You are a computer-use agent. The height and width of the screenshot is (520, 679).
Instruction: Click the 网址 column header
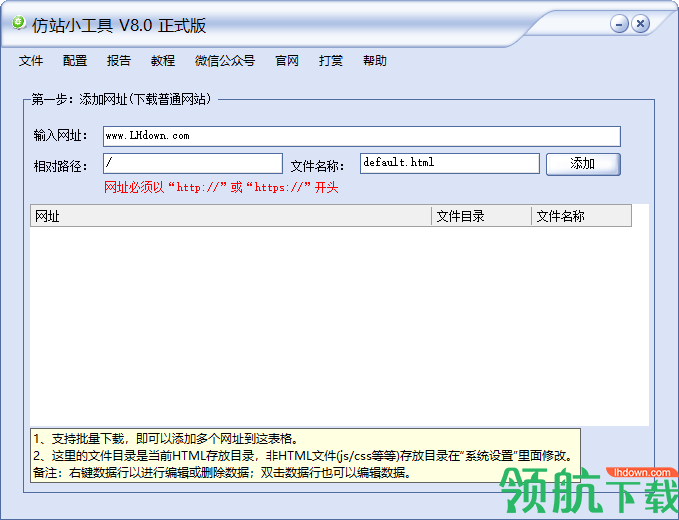[231, 216]
